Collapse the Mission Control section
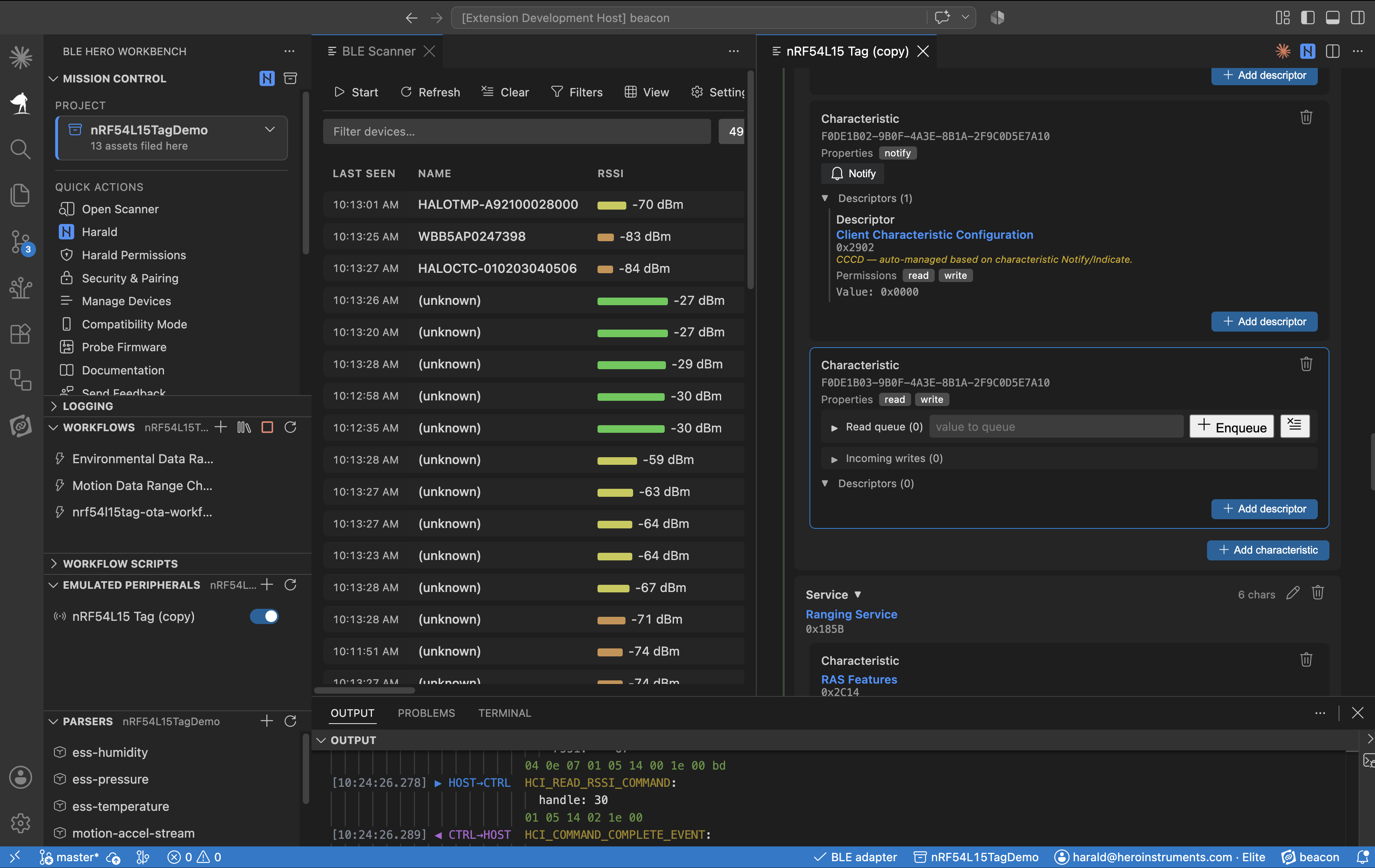The image size is (1375, 868). pos(53,79)
